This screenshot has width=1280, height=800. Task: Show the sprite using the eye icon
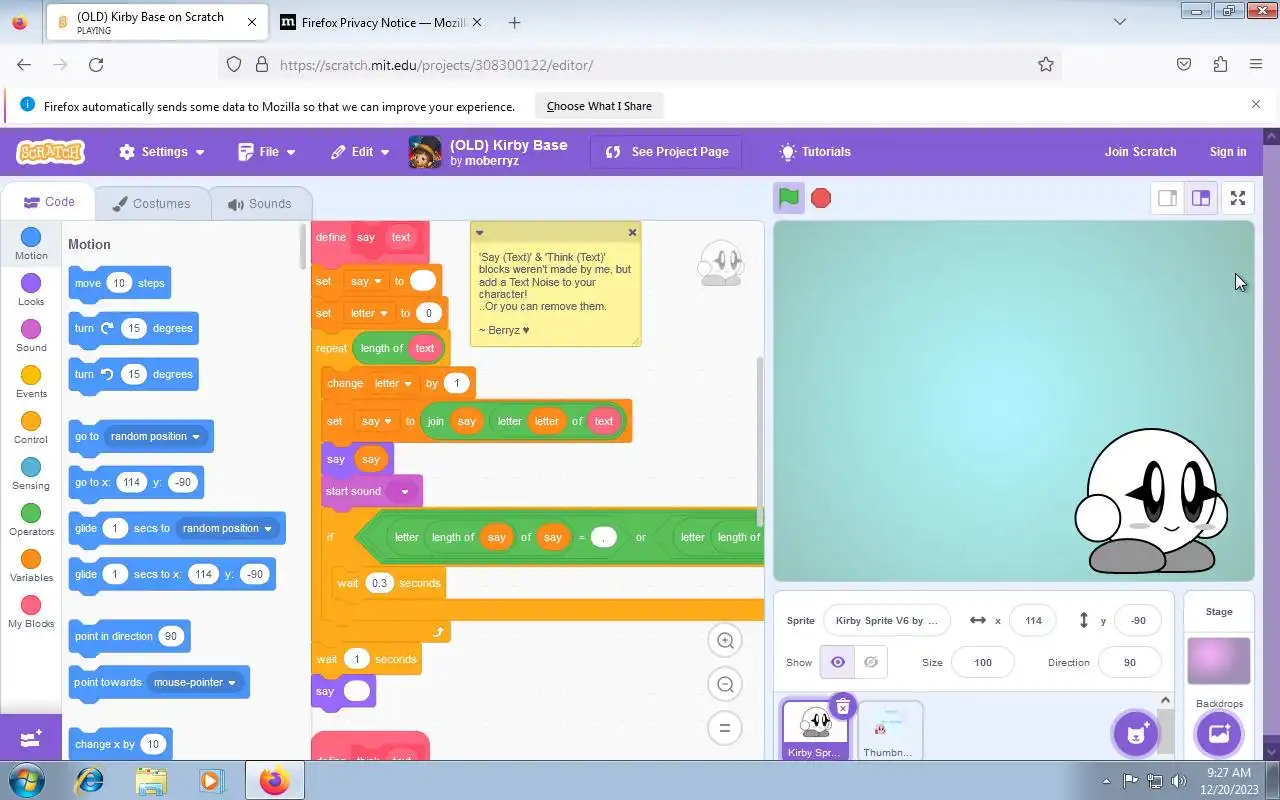(x=838, y=662)
